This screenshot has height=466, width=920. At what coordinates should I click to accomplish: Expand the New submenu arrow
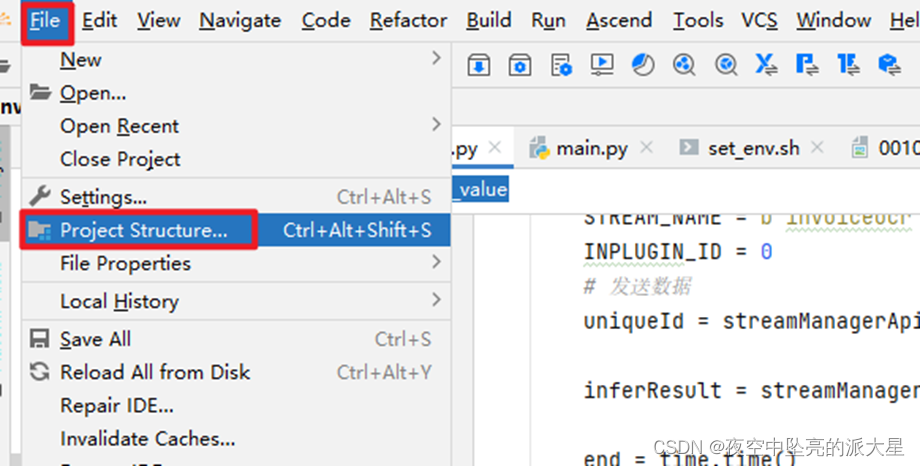(436, 58)
